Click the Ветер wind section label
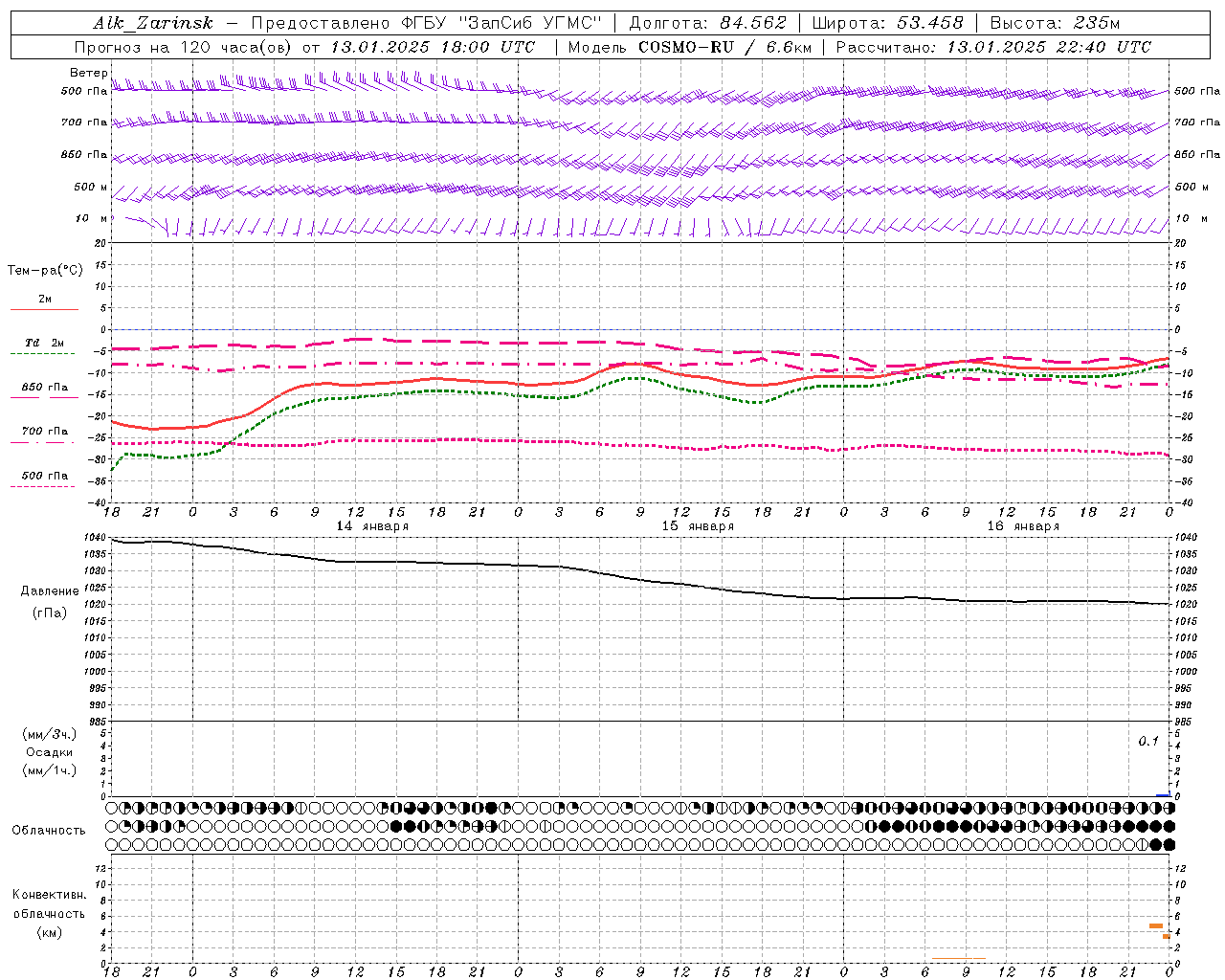The width and height of the screenshot is (1225, 980). pos(88,73)
